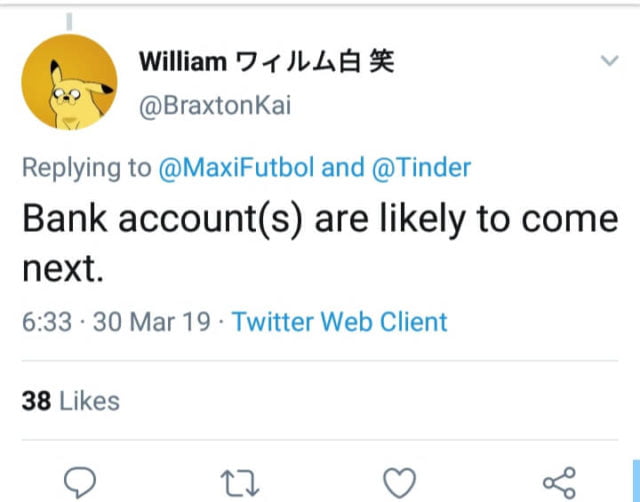Reply to the tweet with speech bubble icon

pos(80,482)
